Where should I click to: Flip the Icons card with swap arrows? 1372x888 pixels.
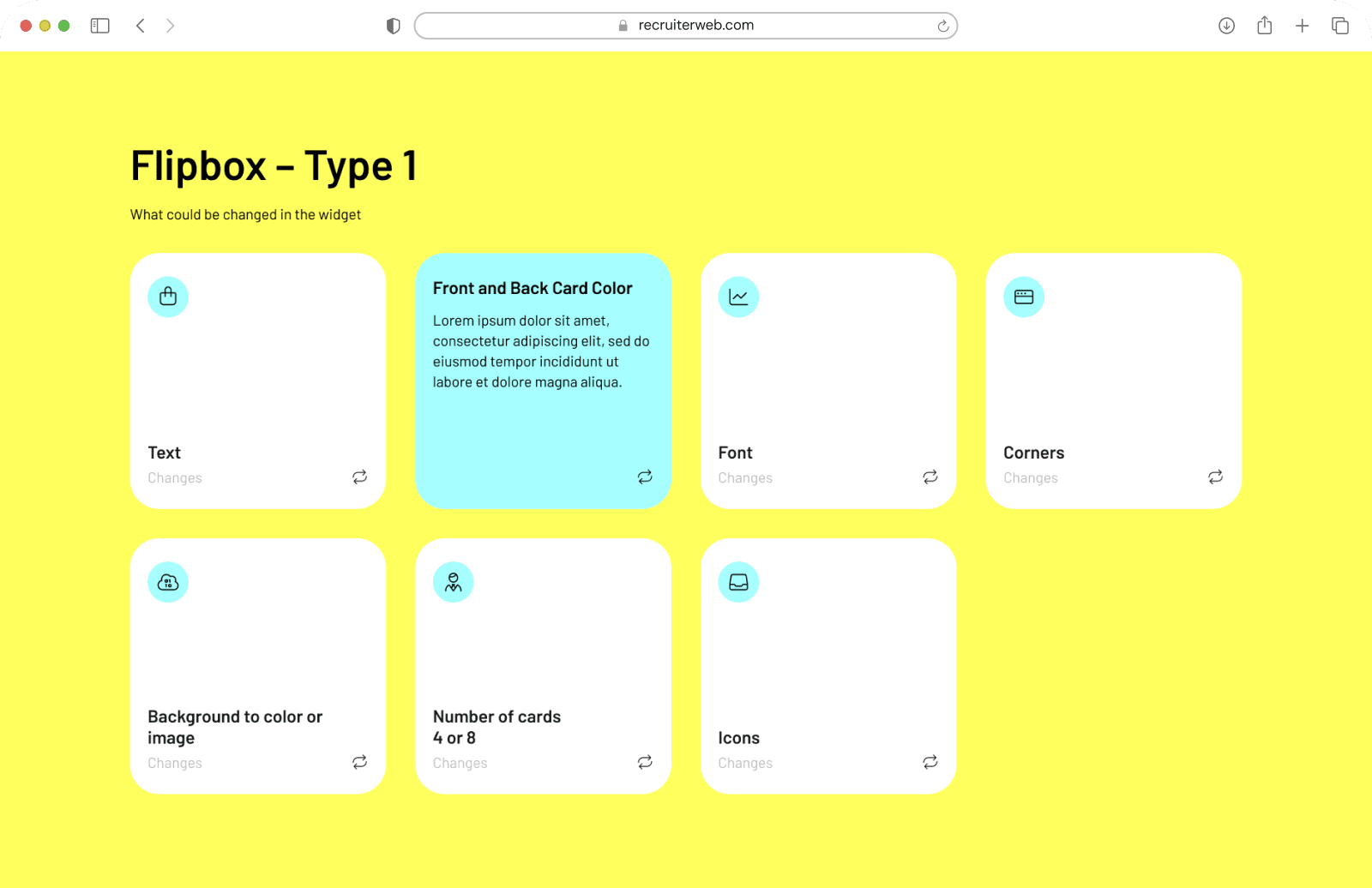(930, 762)
